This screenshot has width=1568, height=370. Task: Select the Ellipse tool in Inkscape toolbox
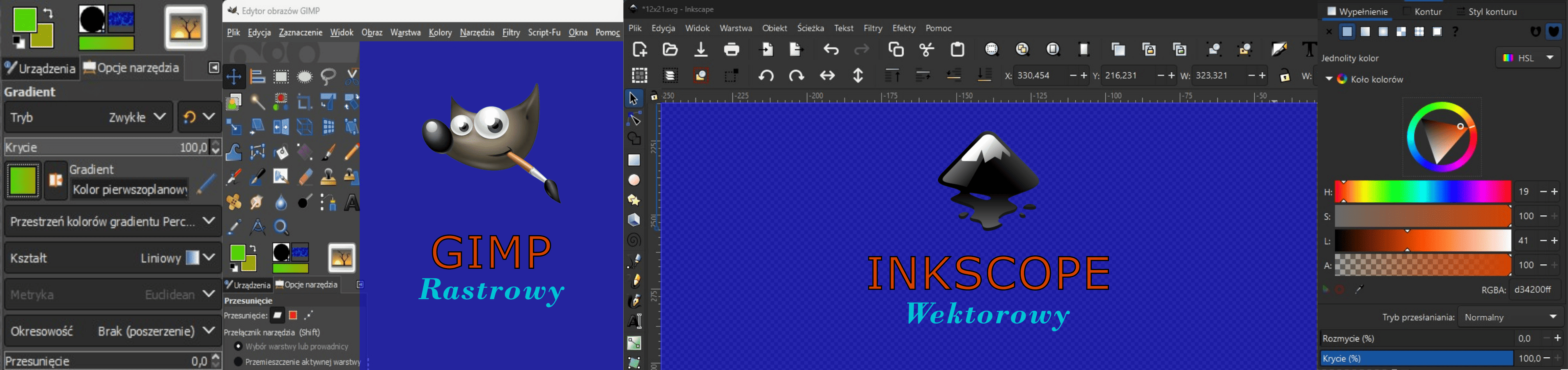coord(634,180)
